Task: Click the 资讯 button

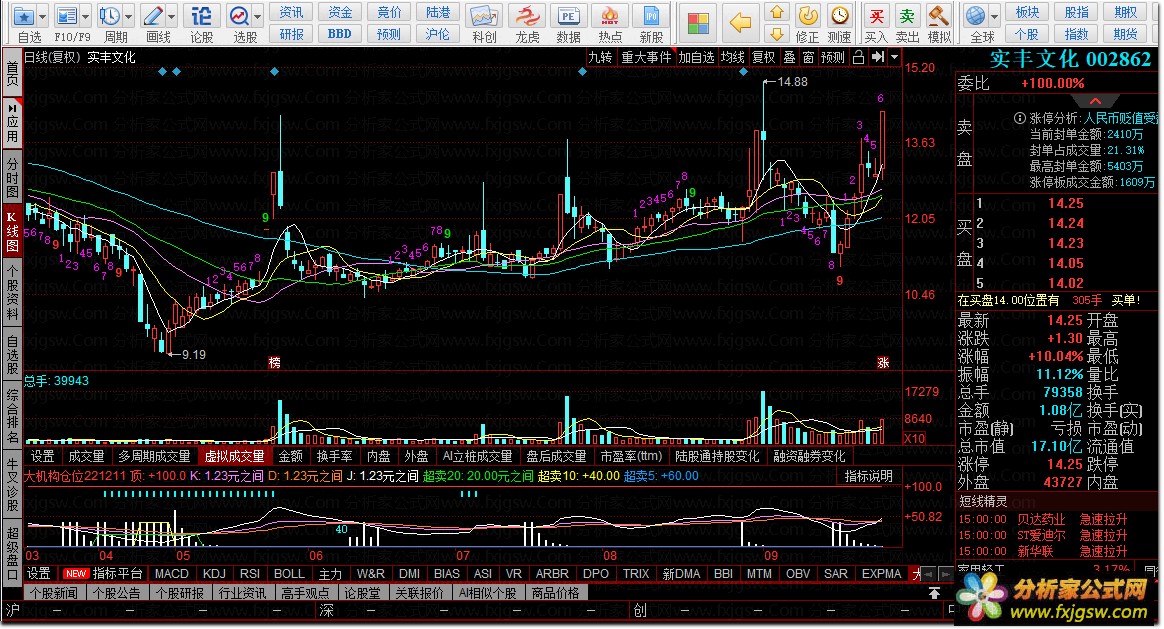Action: (291, 13)
